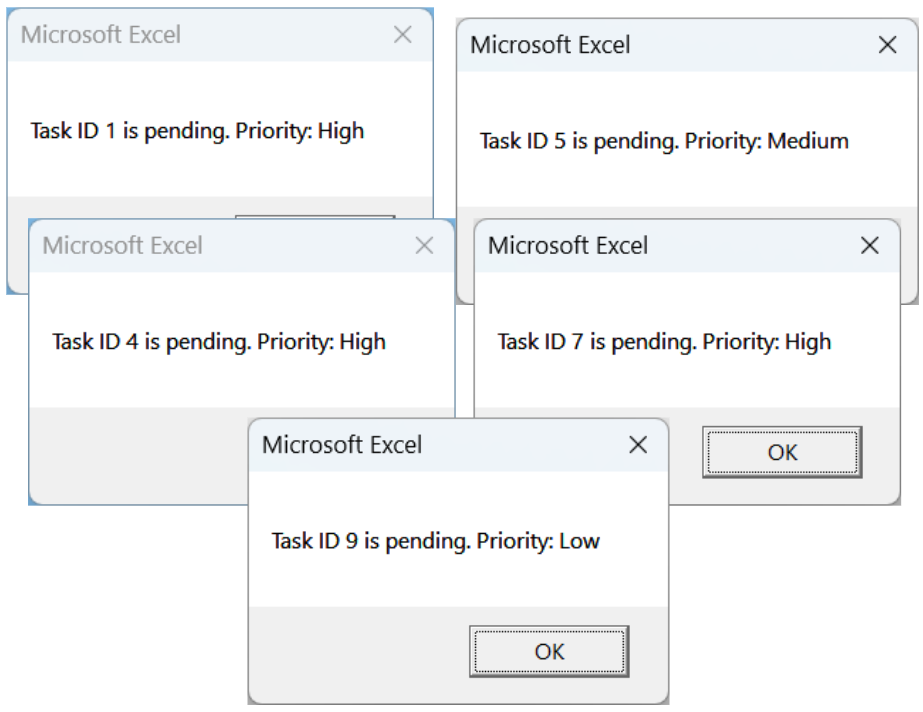Close the Task ID 7 message box
The image size is (923, 712).
(x=870, y=246)
